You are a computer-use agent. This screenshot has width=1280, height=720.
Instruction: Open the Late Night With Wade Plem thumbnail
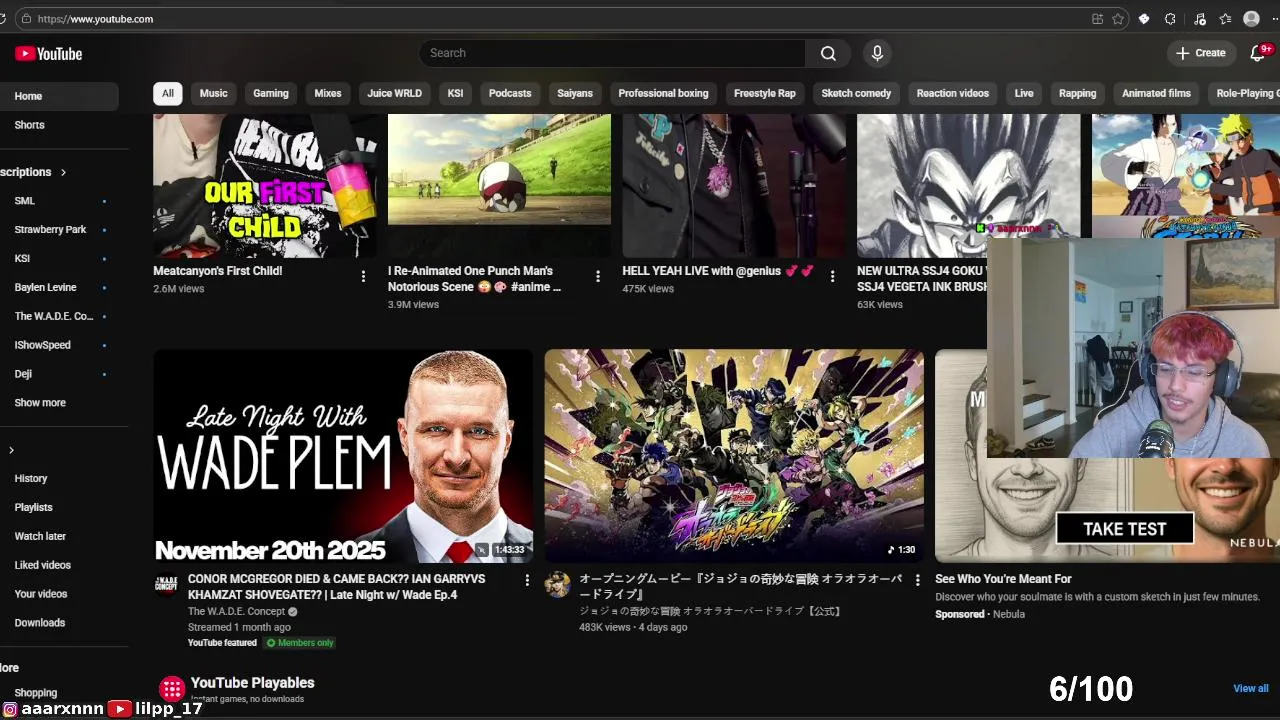click(x=343, y=455)
